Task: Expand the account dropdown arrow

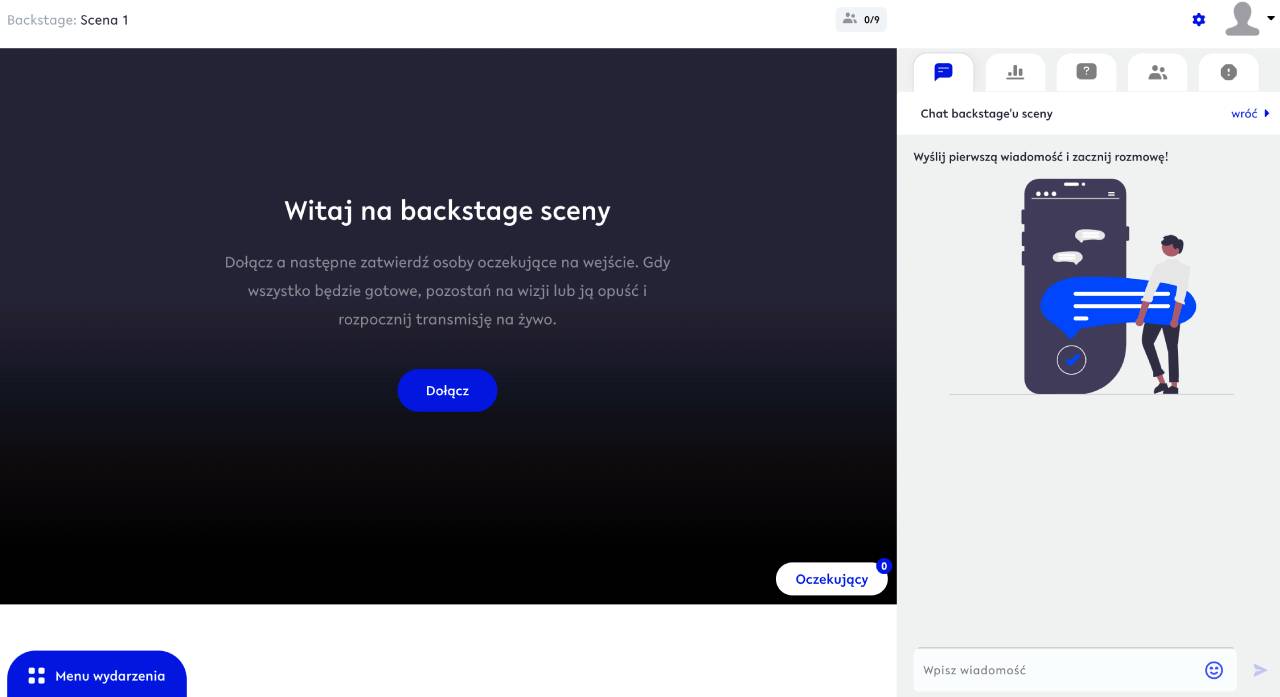Action: (1270, 17)
